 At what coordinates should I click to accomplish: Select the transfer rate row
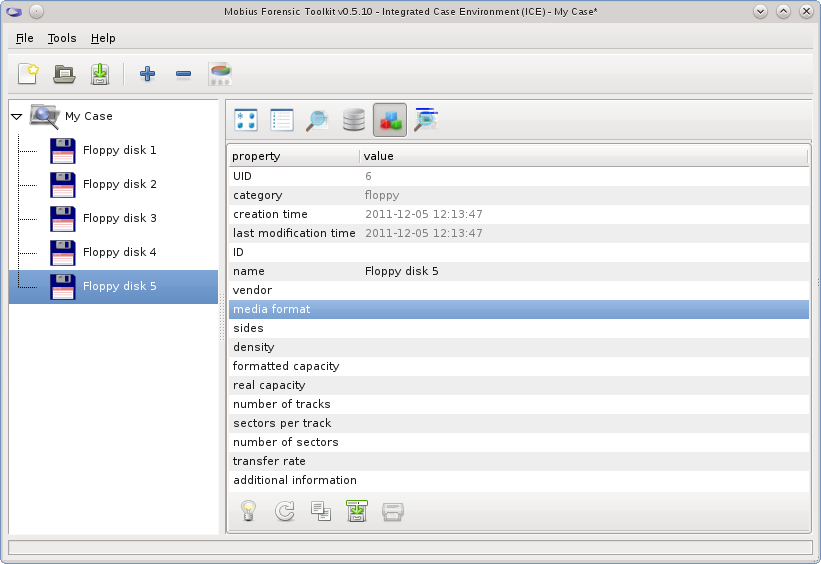pos(519,461)
